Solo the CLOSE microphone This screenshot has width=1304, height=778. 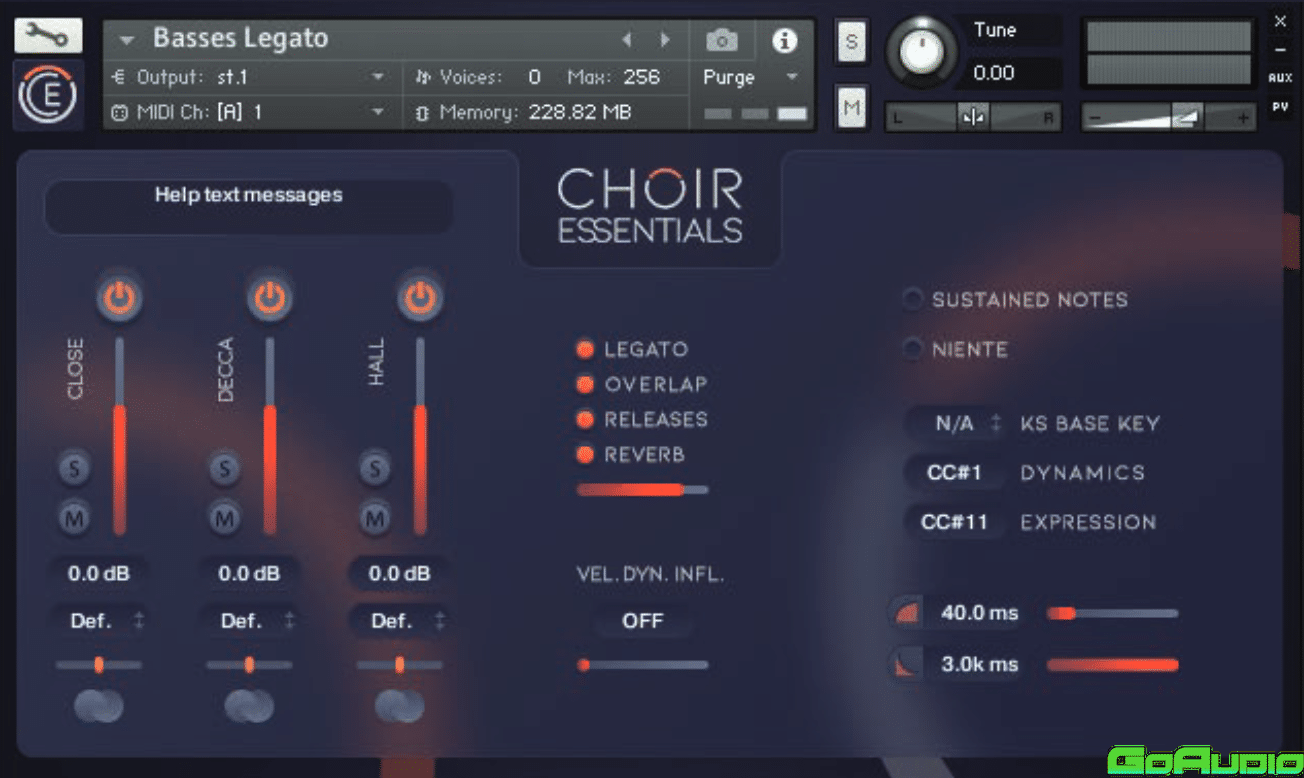pyautogui.click(x=74, y=468)
